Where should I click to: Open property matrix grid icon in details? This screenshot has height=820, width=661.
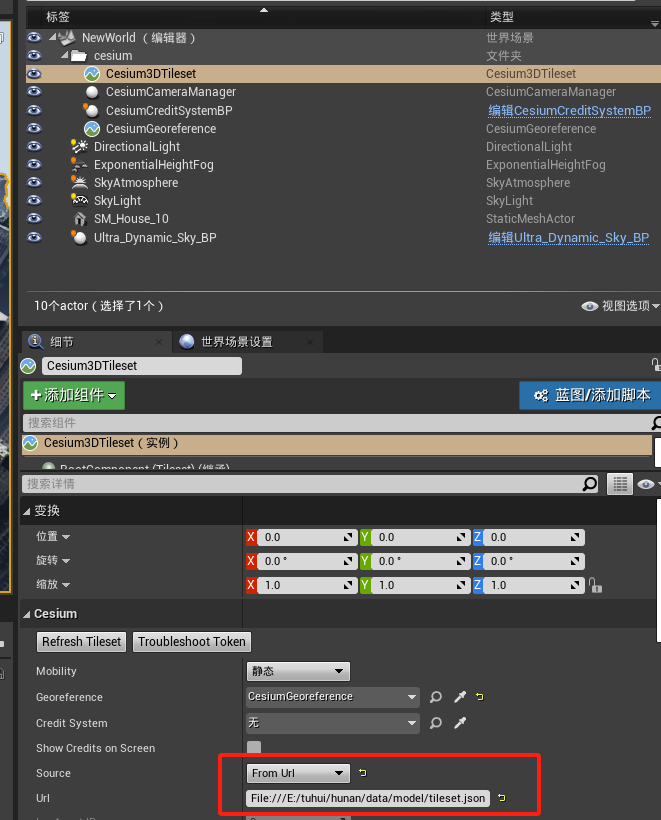621,484
